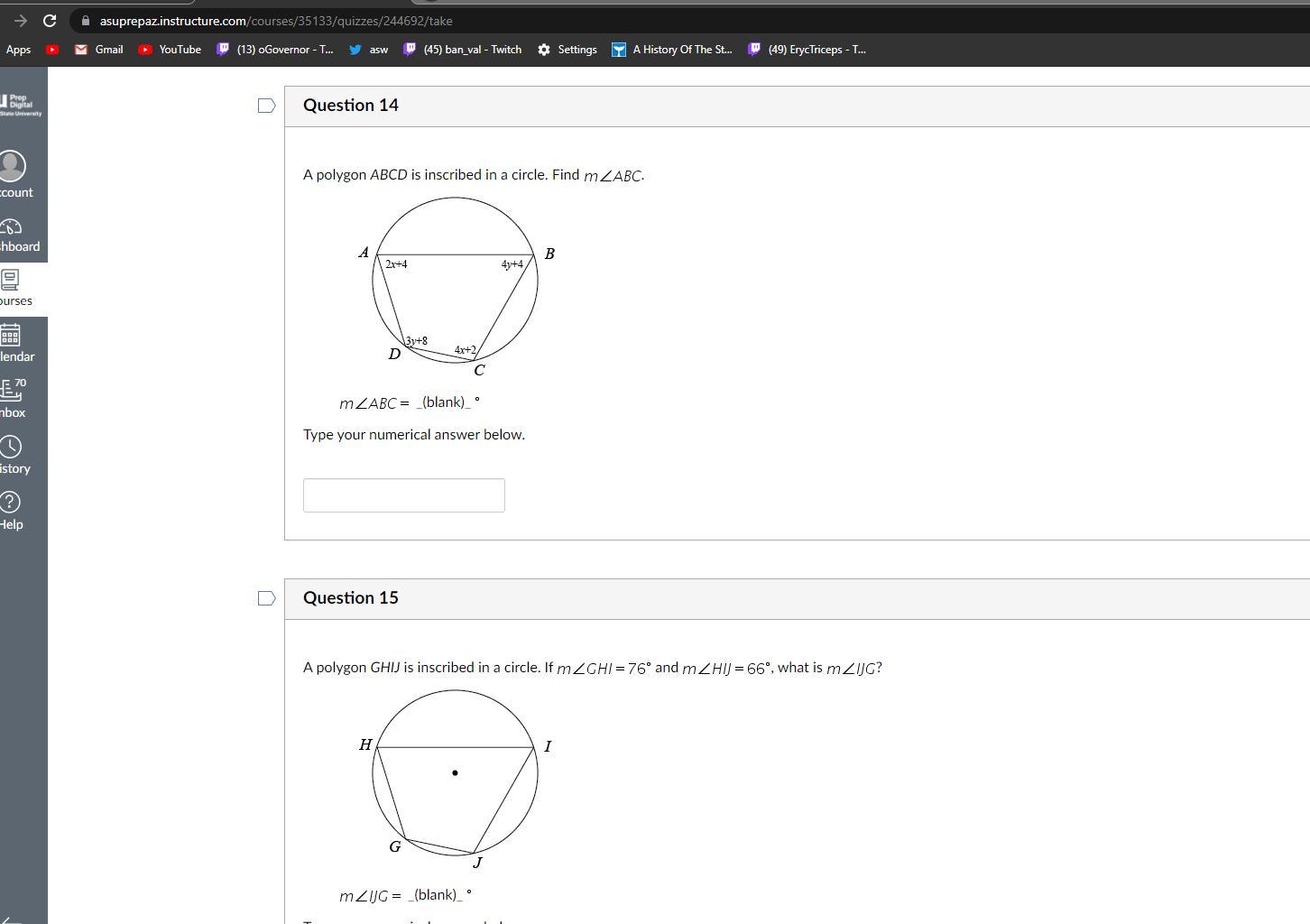Click the Question 14 heading
Image resolution: width=1310 pixels, height=924 pixels.
pyautogui.click(x=351, y=106)
